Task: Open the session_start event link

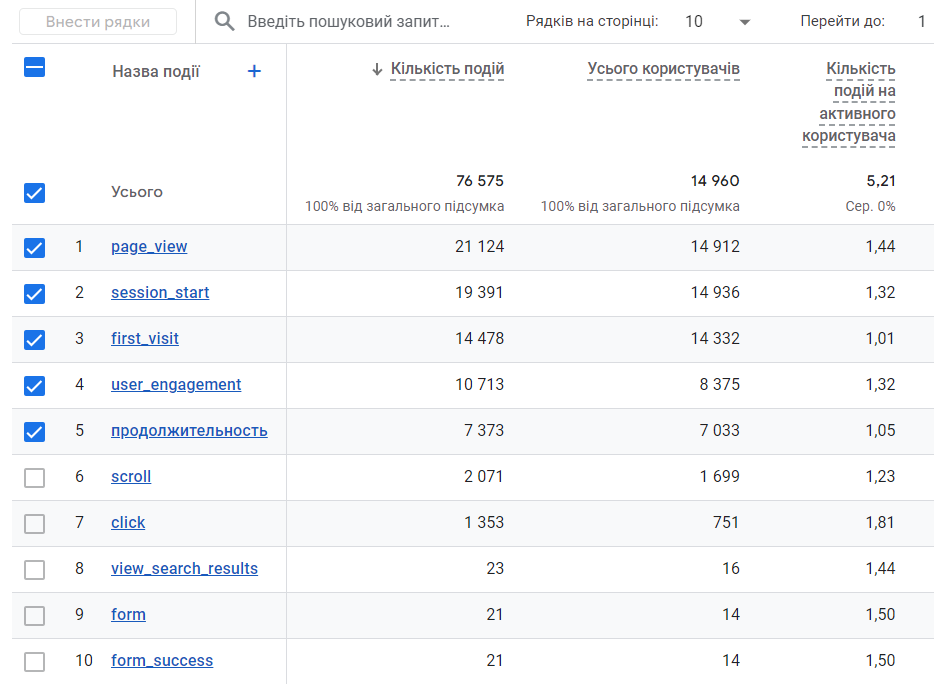Action: coord(160,293)
